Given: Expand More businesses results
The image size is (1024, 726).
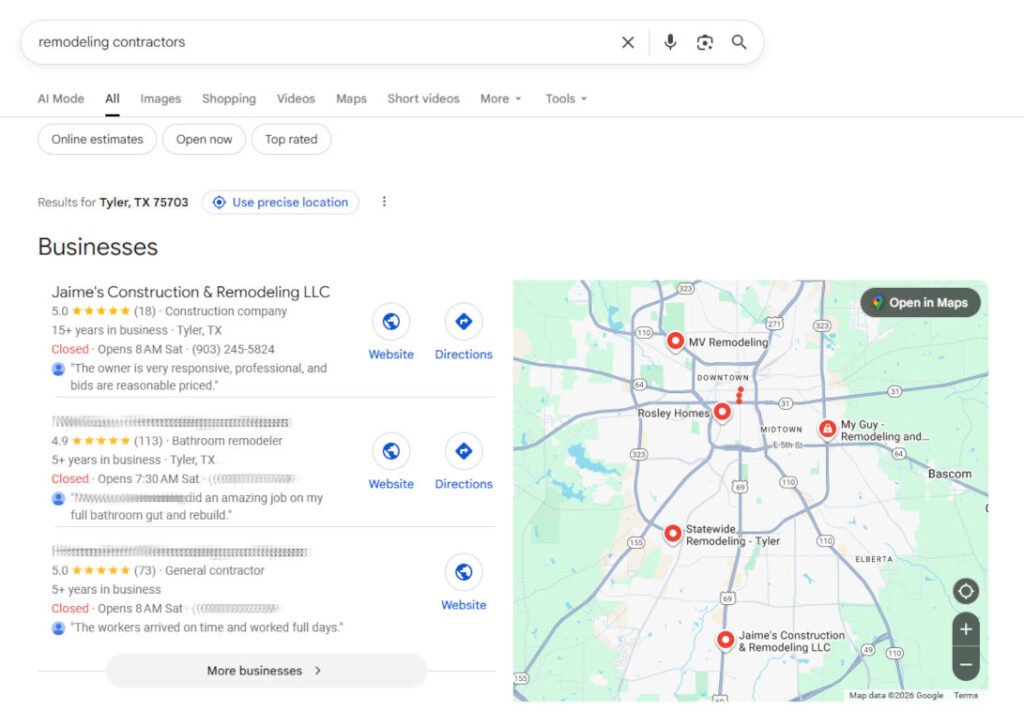Looking at the screenshot, I should [x=264, y=671].
